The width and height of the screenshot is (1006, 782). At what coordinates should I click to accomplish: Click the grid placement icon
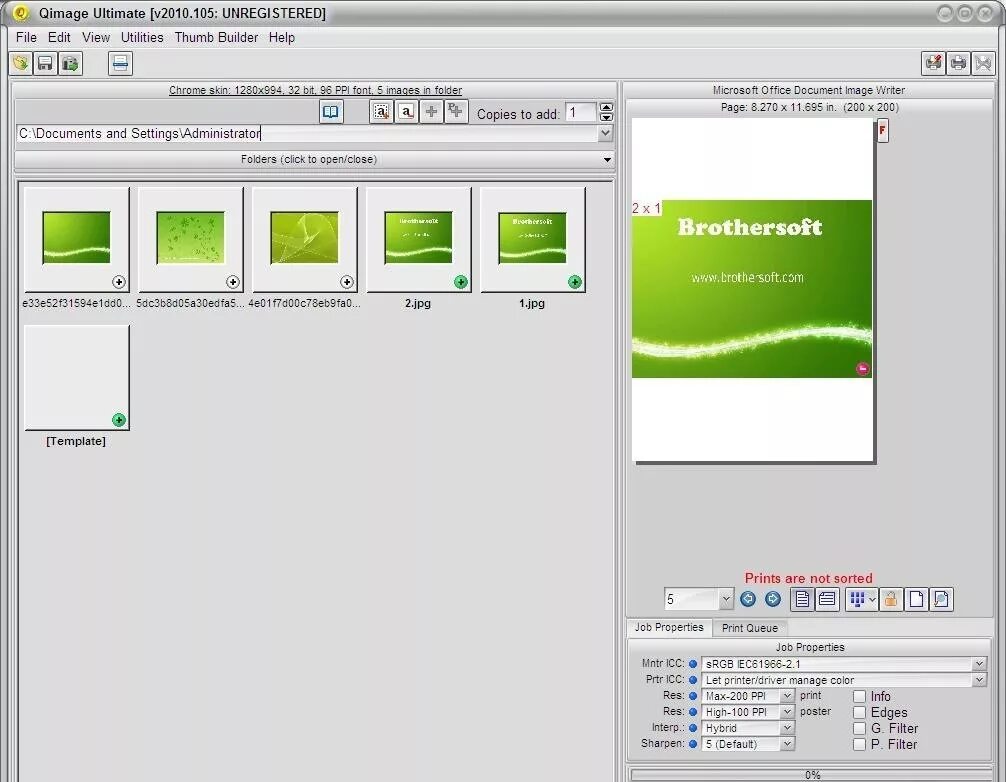[x=861, y=599]
